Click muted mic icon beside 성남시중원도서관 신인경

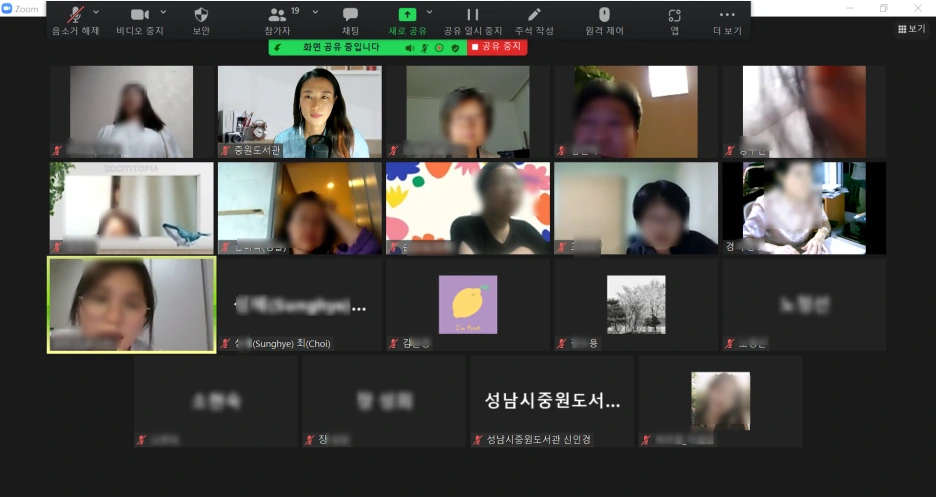tap(478, 440)
